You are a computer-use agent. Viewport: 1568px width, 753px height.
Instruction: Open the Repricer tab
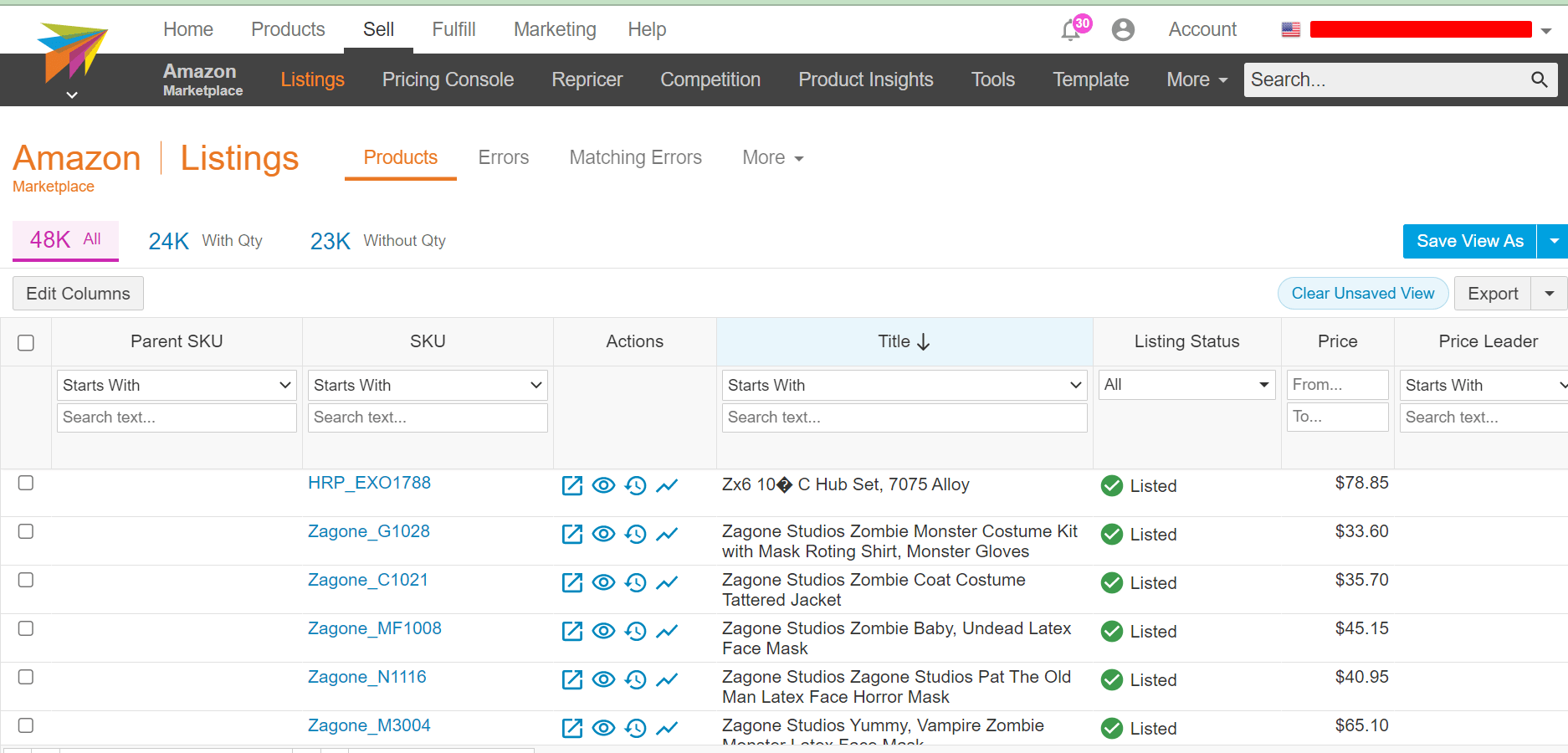coord(587,79)
